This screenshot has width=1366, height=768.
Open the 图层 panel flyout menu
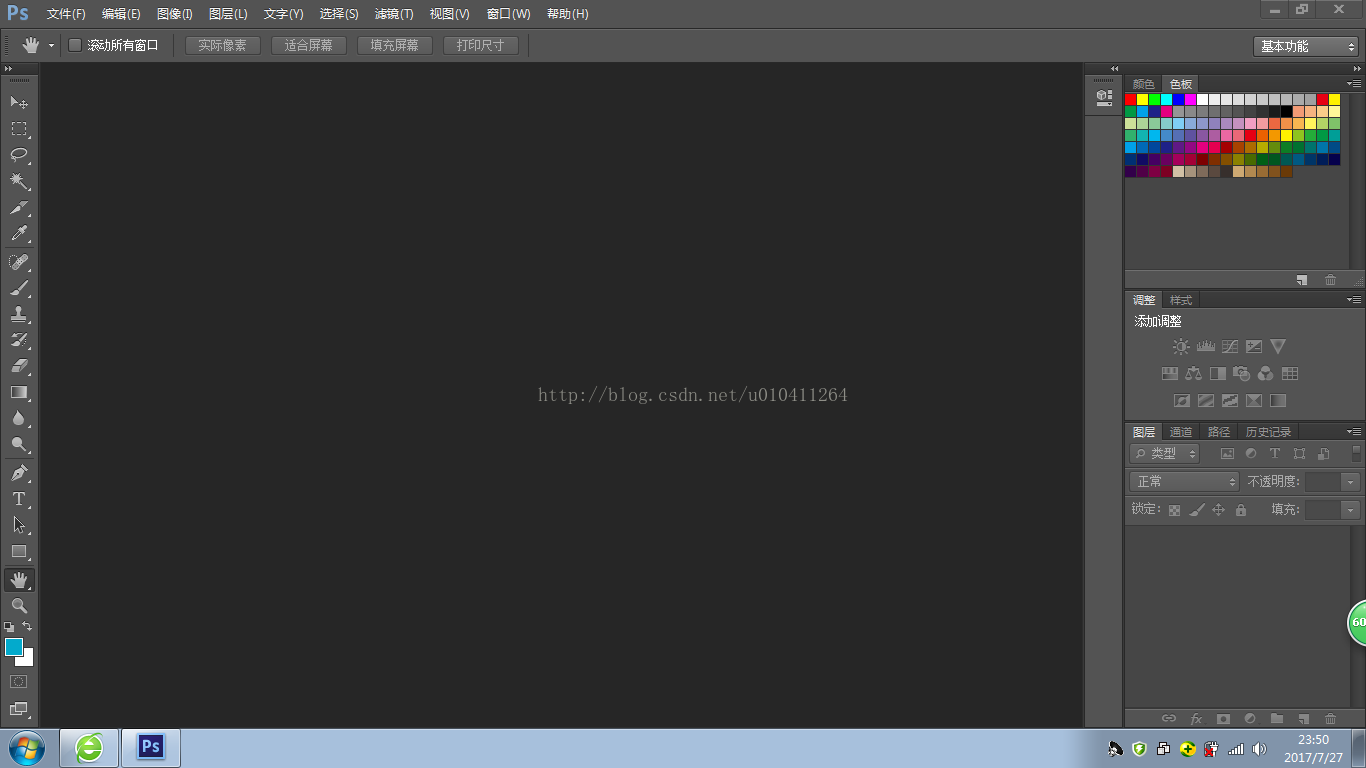point(1354,432)
